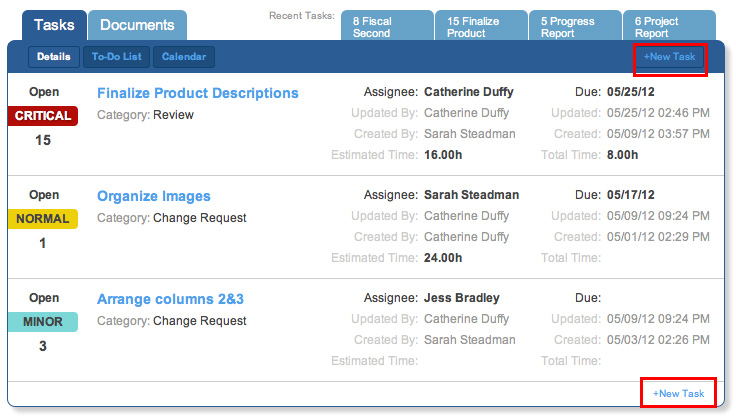
Task: Open recent task 6 Project Report
Action: 669,26
